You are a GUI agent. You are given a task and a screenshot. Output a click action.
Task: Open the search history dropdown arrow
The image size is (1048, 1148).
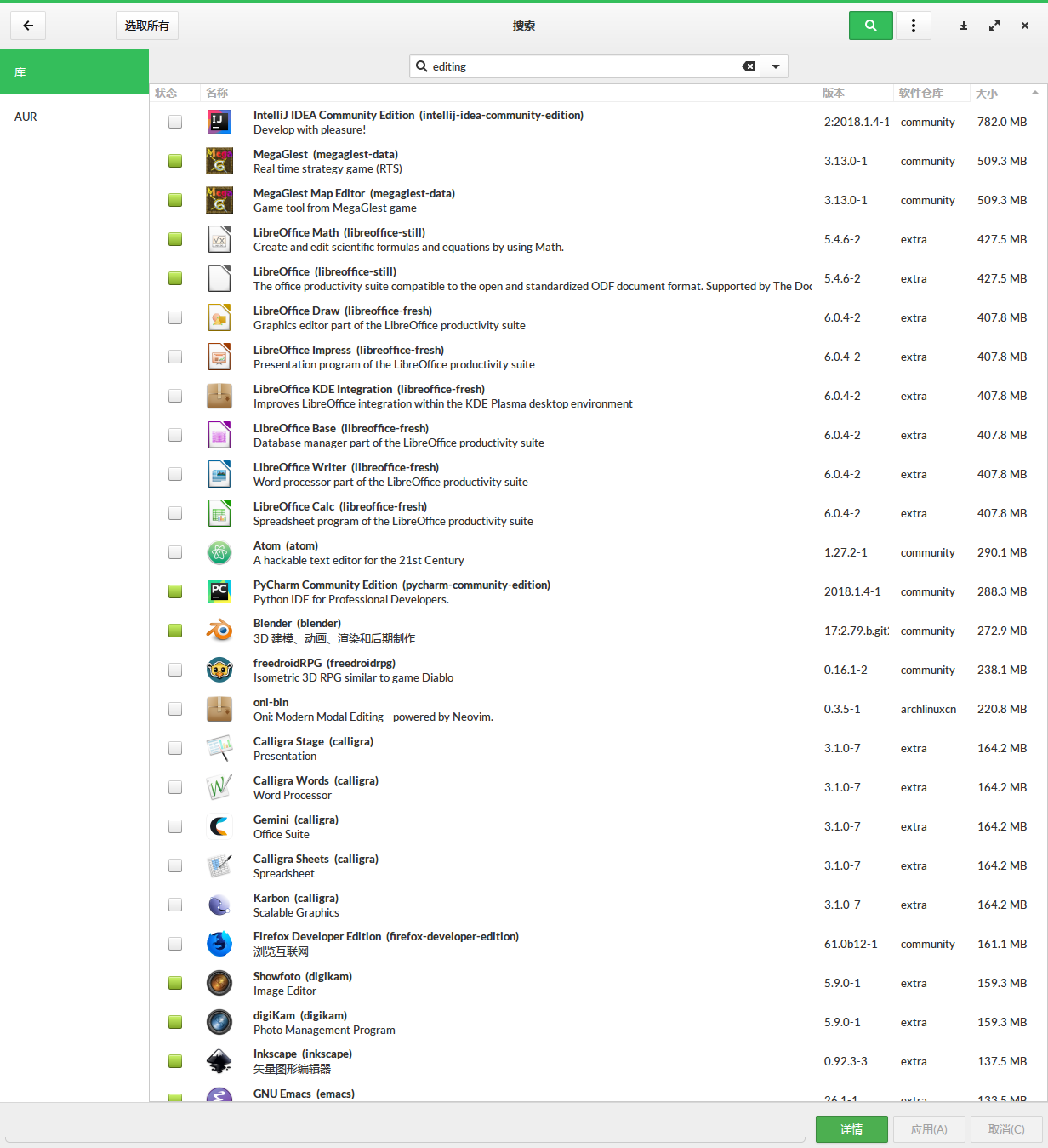point(776,66)
